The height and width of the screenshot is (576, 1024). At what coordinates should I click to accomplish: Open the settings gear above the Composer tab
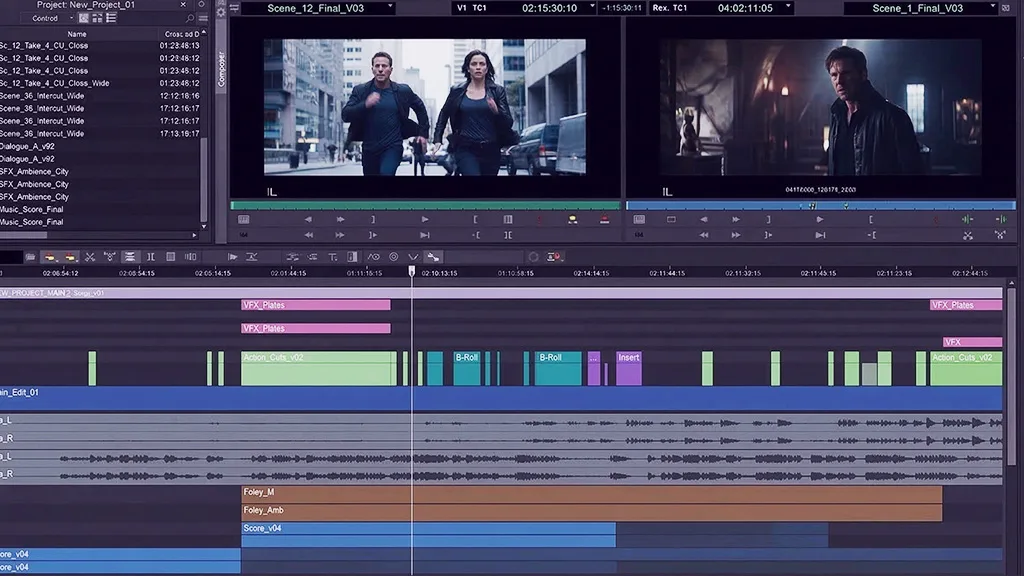click(x=222, y=14)
